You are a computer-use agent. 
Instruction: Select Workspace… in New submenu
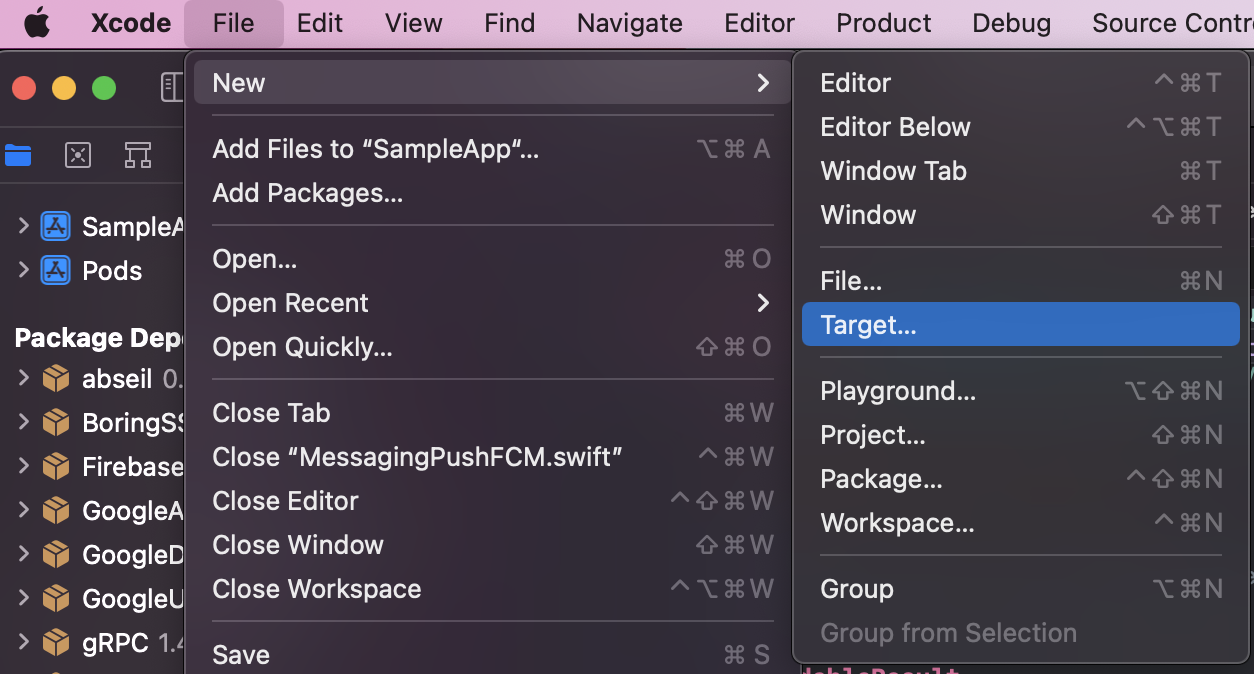tap(1021, 523)
